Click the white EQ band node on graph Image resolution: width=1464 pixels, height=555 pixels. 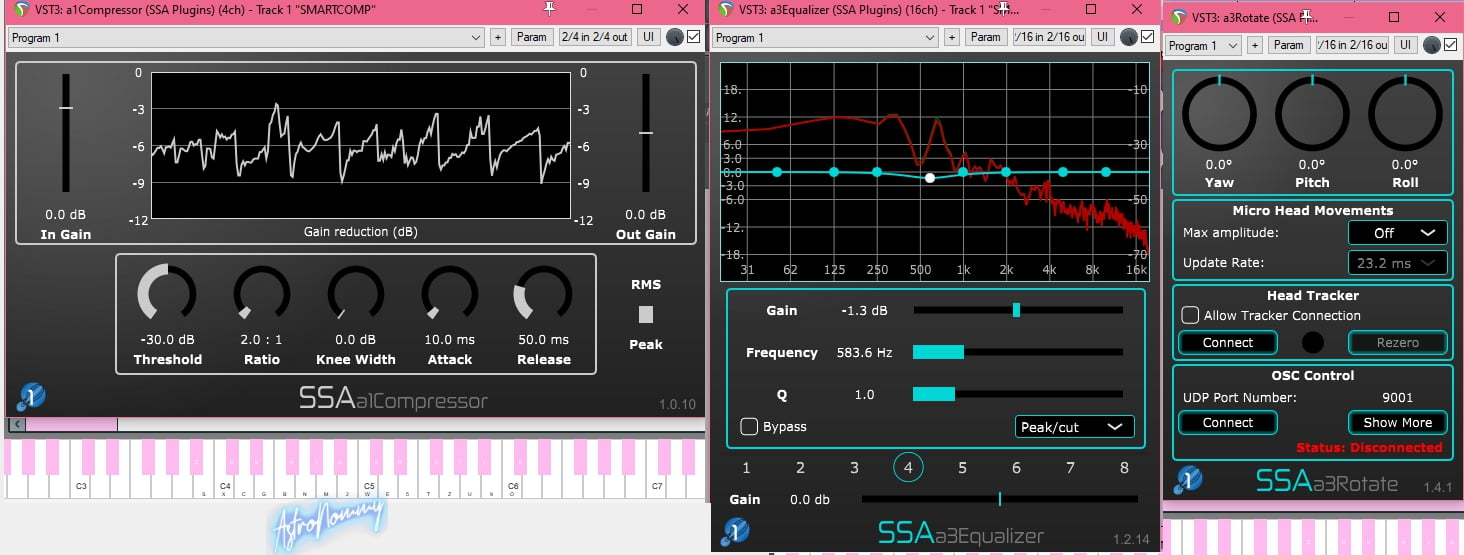930,178
